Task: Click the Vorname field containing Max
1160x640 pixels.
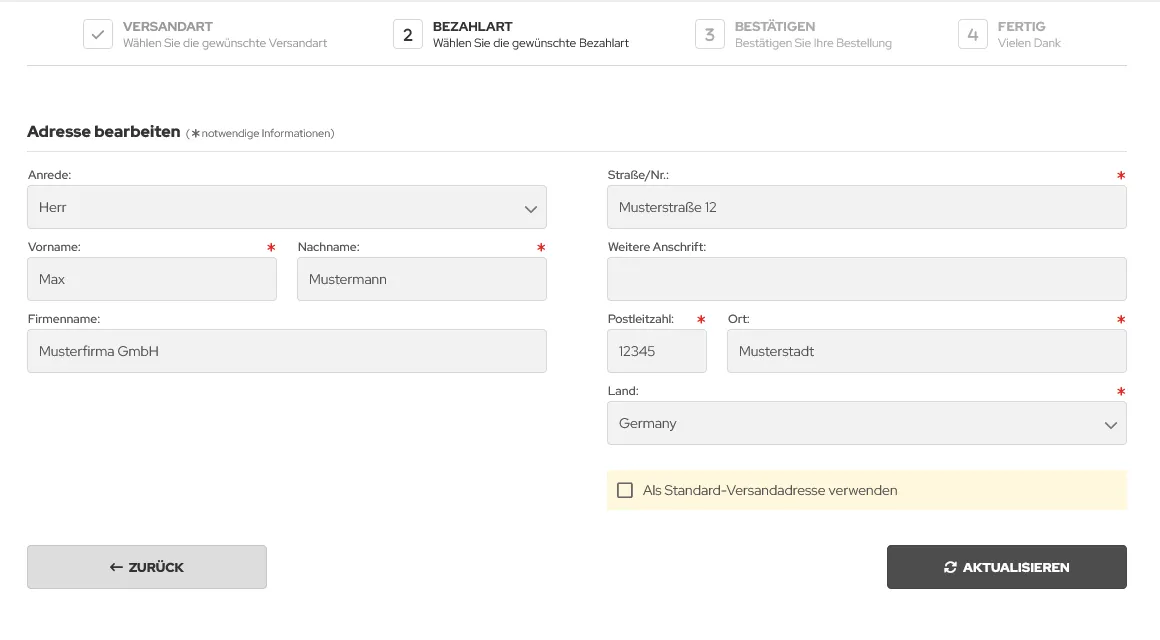Action: (x=152, y=279)
